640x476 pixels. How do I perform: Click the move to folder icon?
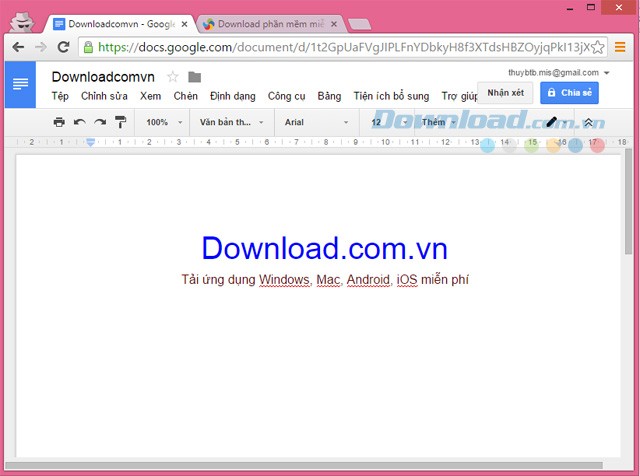(x=195, y=77)
